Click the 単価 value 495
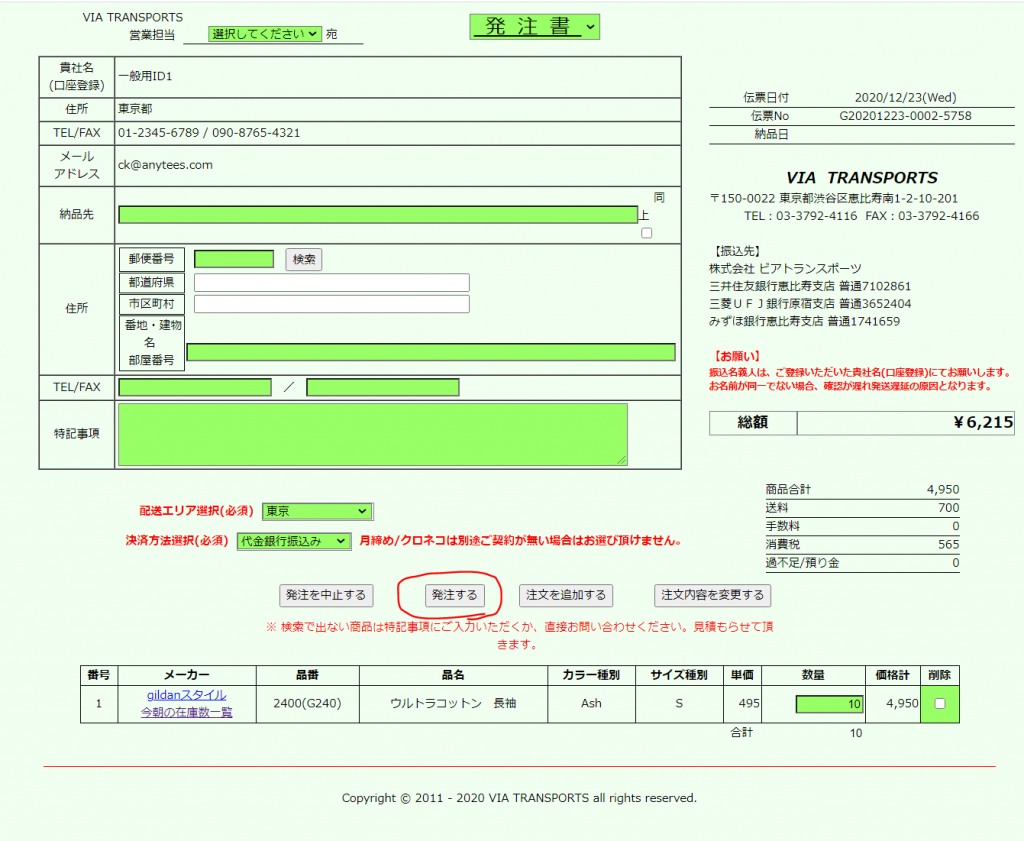1024x841 pixels. pos(748,703)
